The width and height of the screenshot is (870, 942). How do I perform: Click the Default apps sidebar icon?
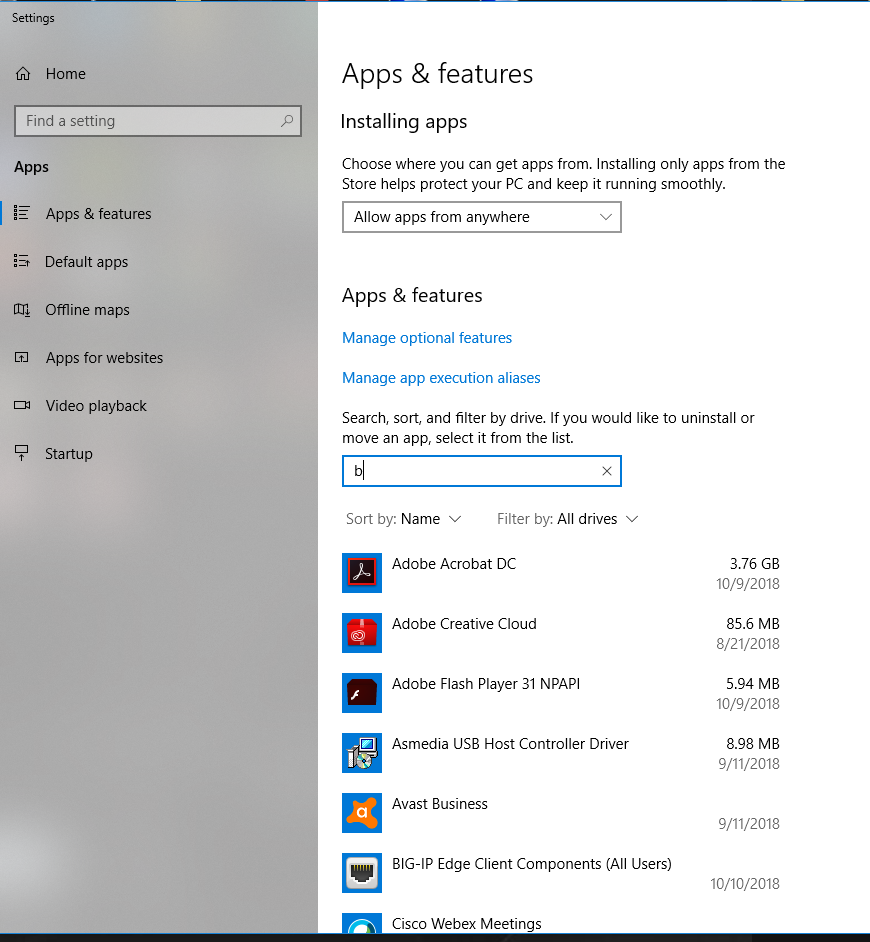click(22, 261)
